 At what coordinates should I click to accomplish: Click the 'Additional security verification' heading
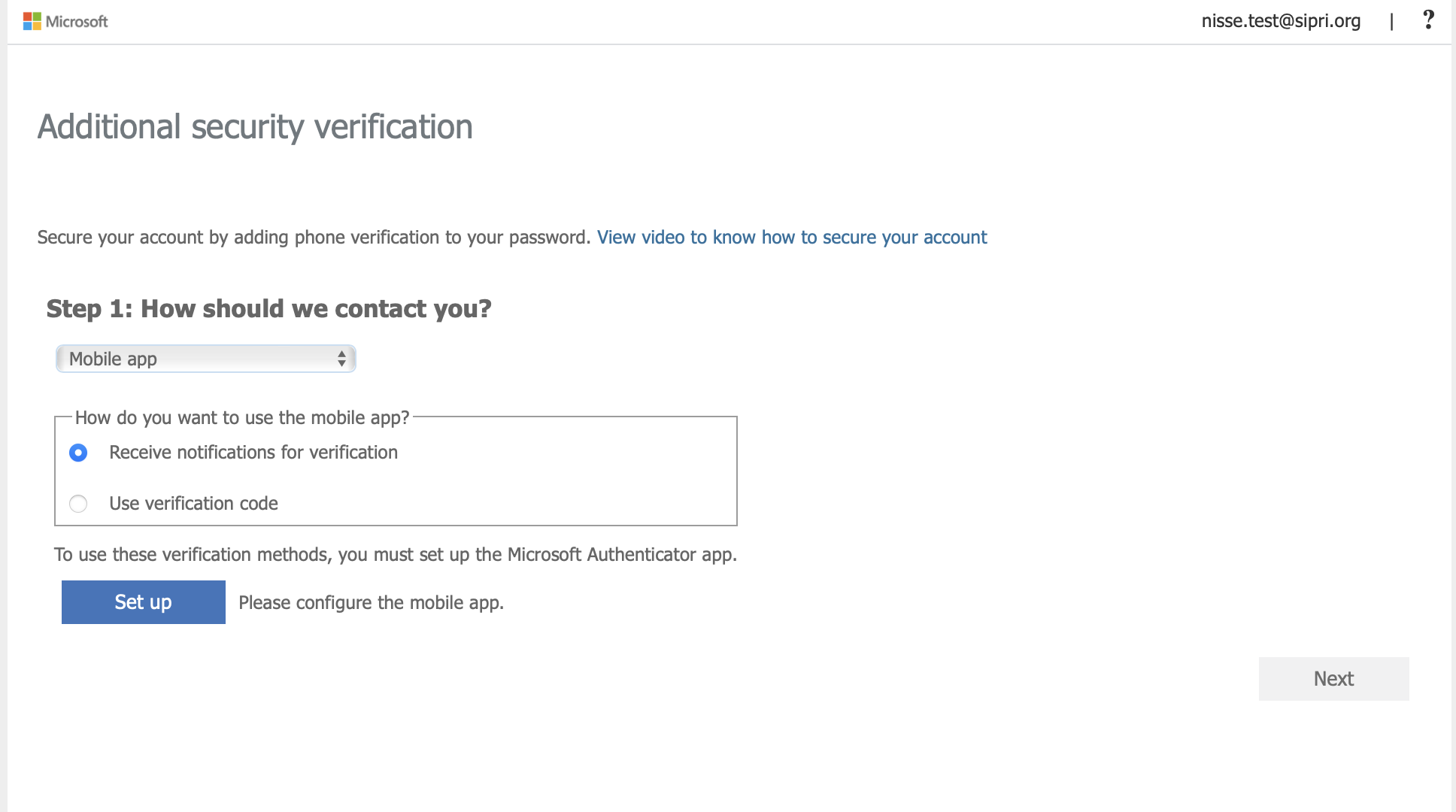255,127
